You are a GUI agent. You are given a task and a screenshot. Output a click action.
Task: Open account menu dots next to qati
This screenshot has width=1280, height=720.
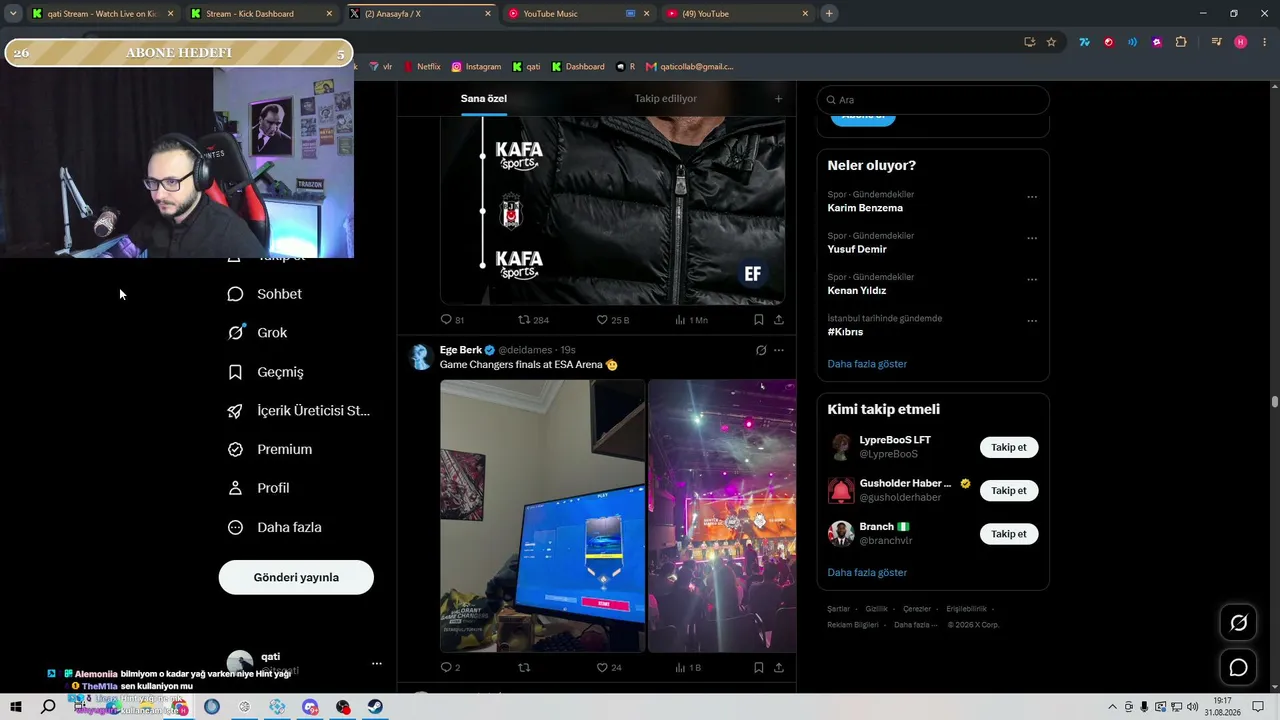377,663
